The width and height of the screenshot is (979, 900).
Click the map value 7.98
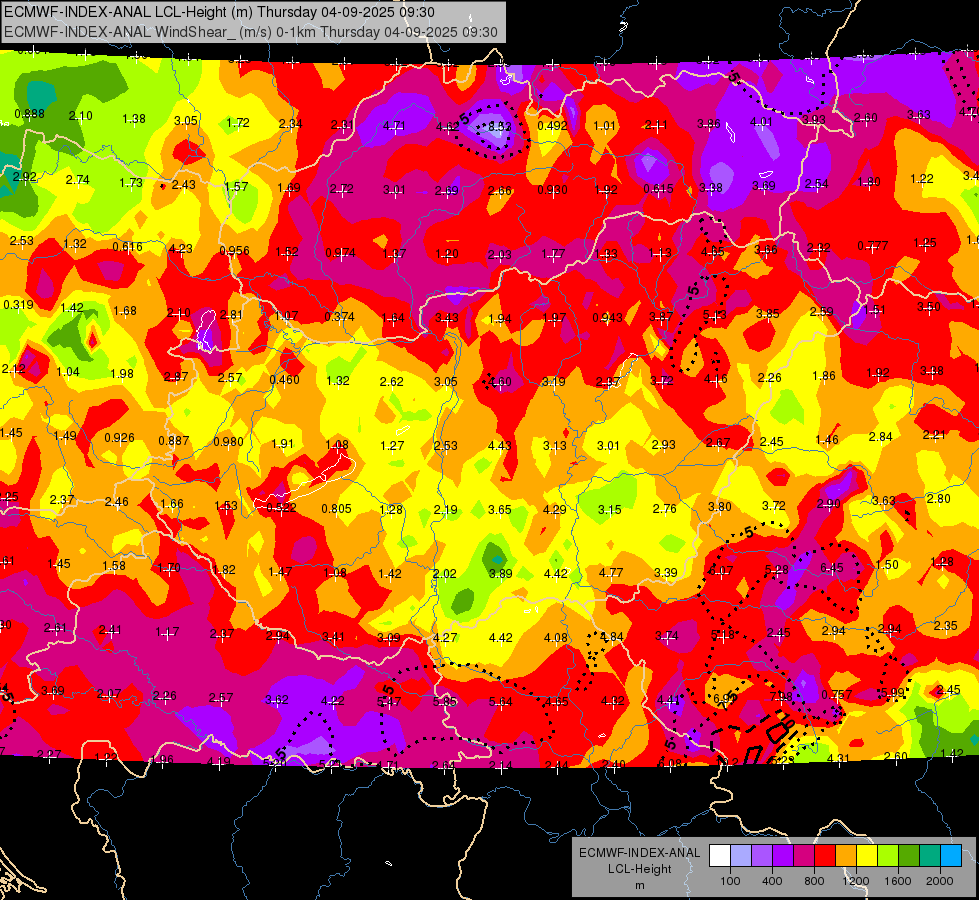[781, 696]
